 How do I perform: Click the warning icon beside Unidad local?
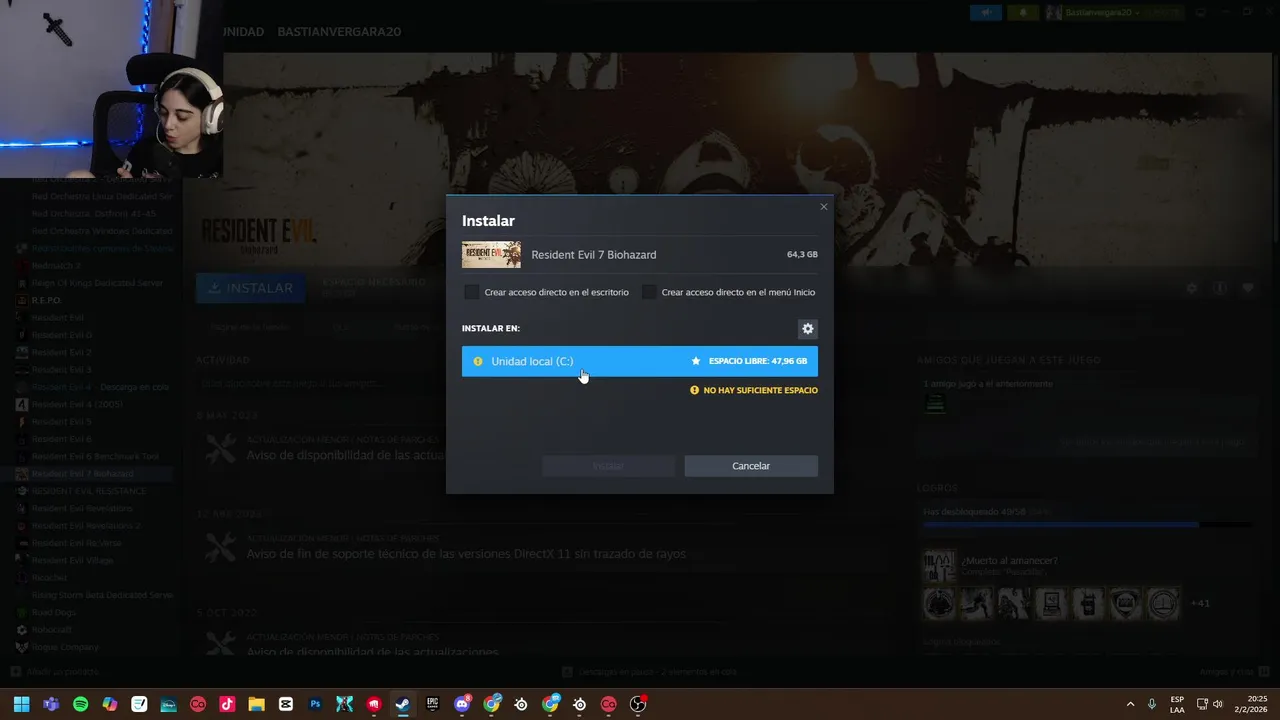click(477, 361)
